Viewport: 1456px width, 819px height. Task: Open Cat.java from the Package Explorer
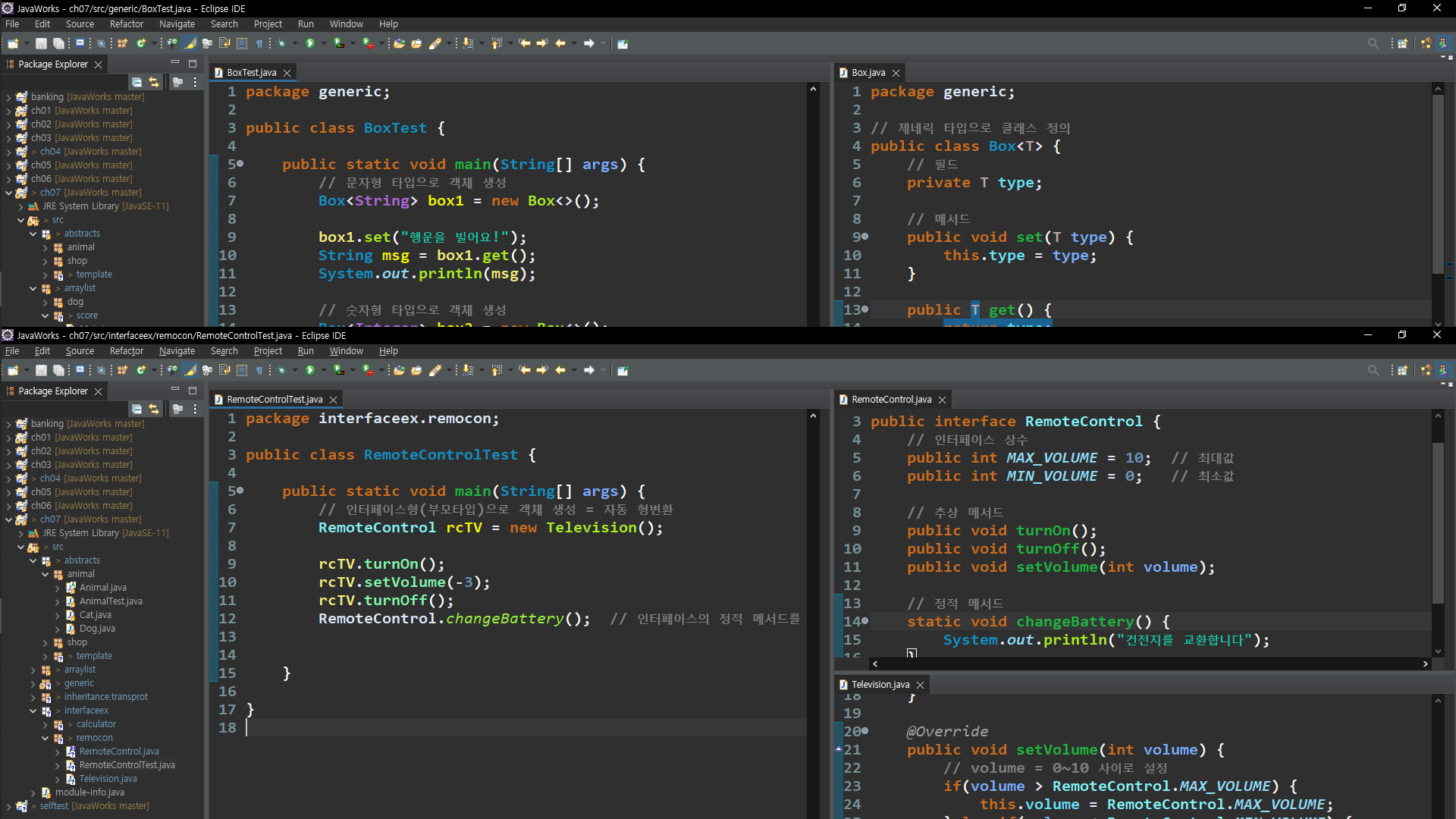coord(95,615)
